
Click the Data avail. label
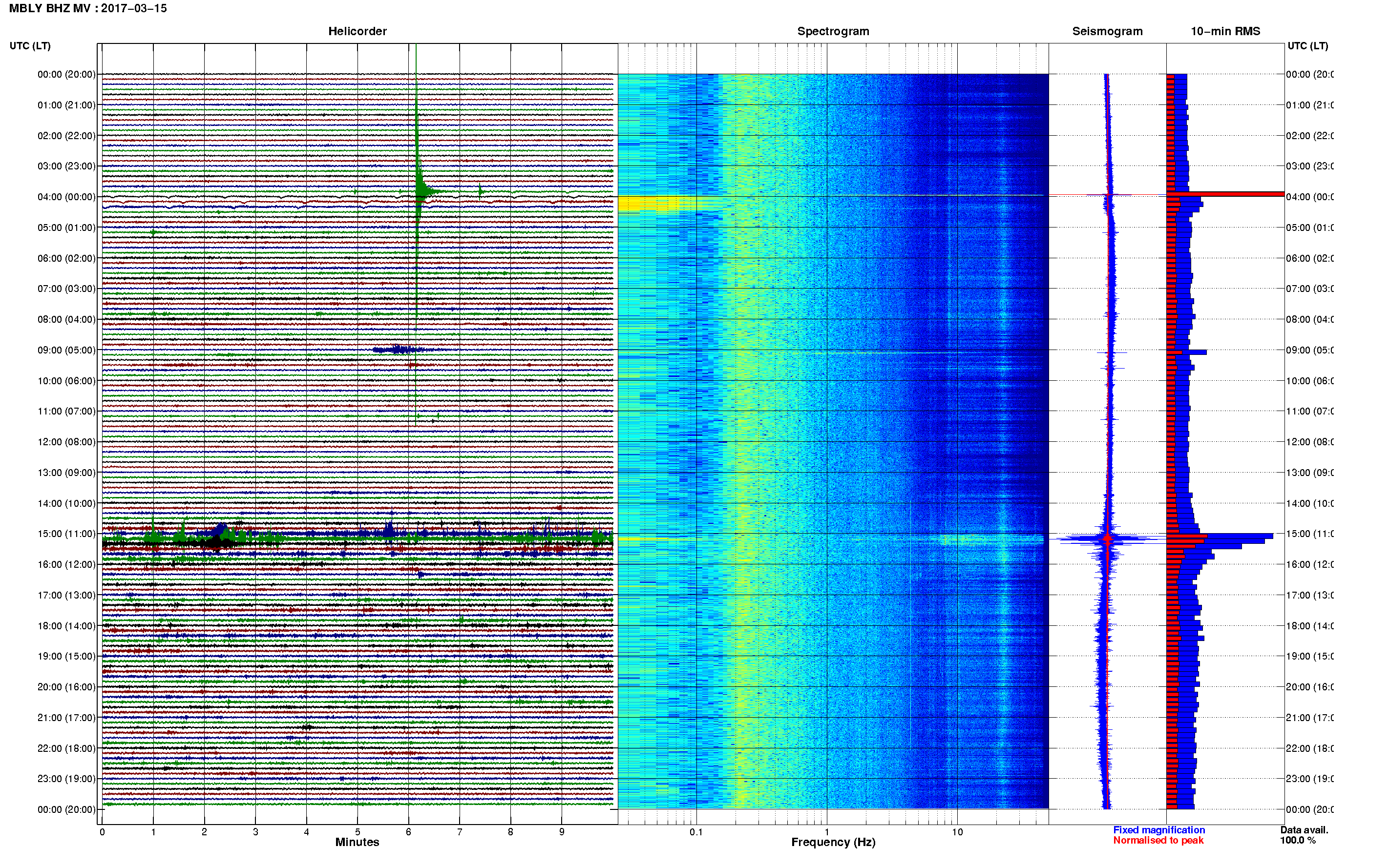tap(1304, 830)
